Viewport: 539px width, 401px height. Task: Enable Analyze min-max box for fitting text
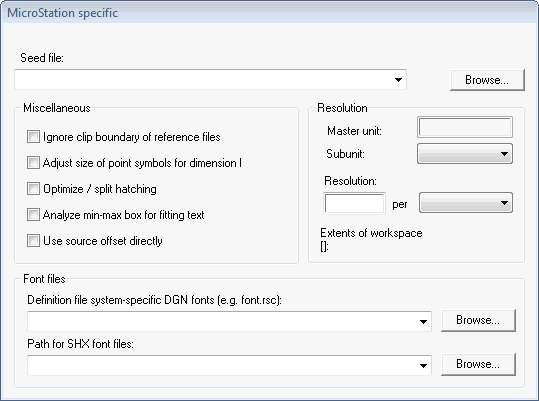click(33, 215)
